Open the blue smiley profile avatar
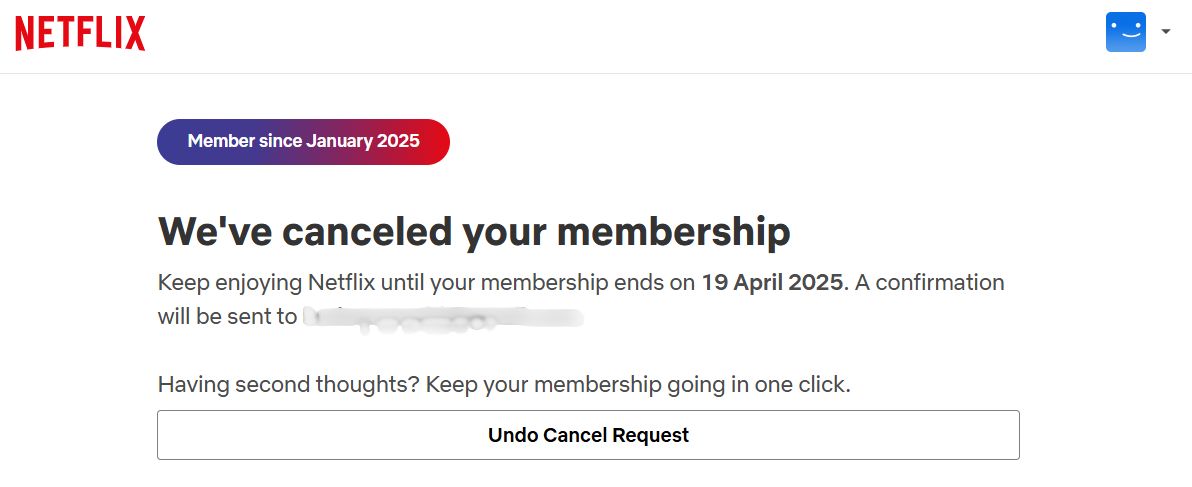The image size is (1192, 487). click(x=1125, y=32)
